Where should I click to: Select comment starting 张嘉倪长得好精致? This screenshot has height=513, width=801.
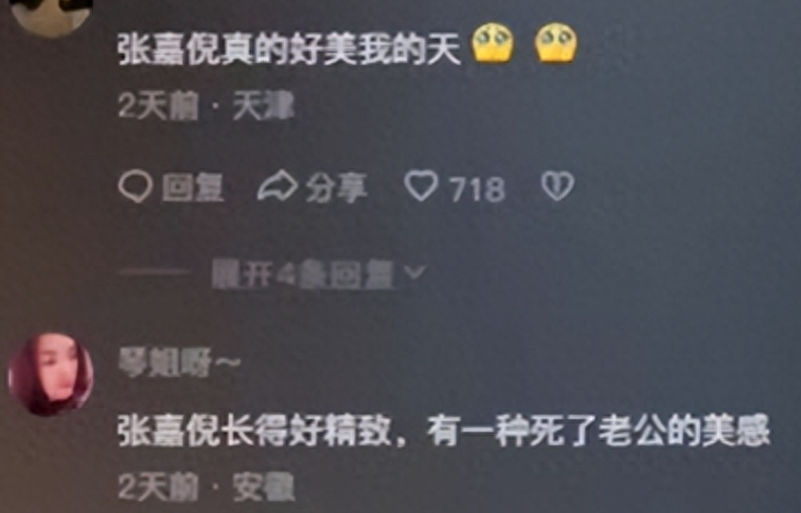444,432
